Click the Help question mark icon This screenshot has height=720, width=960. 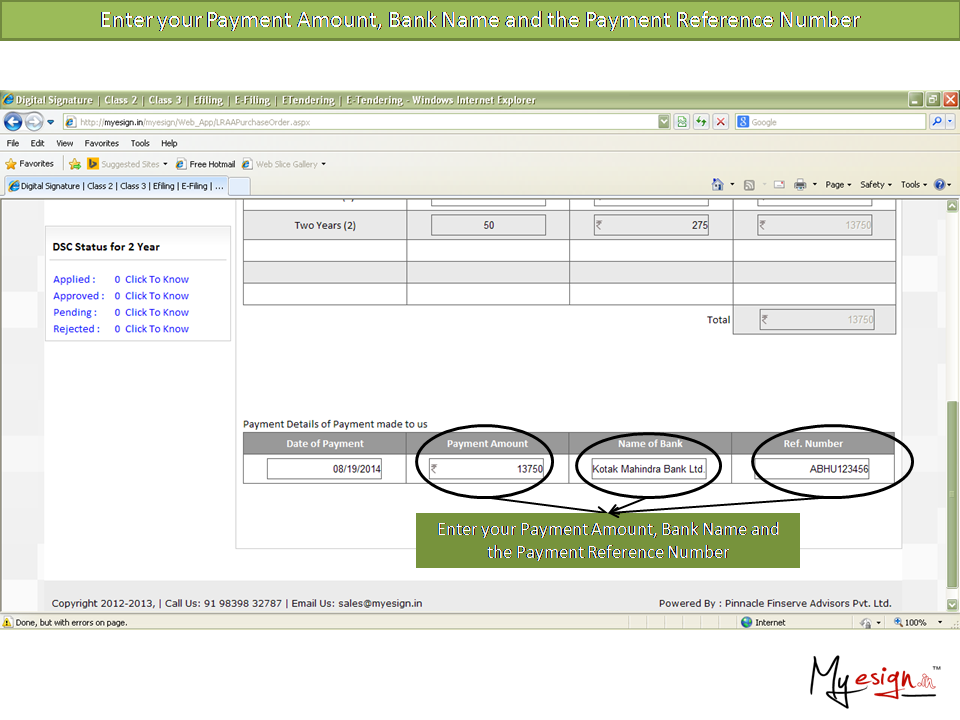939,185
